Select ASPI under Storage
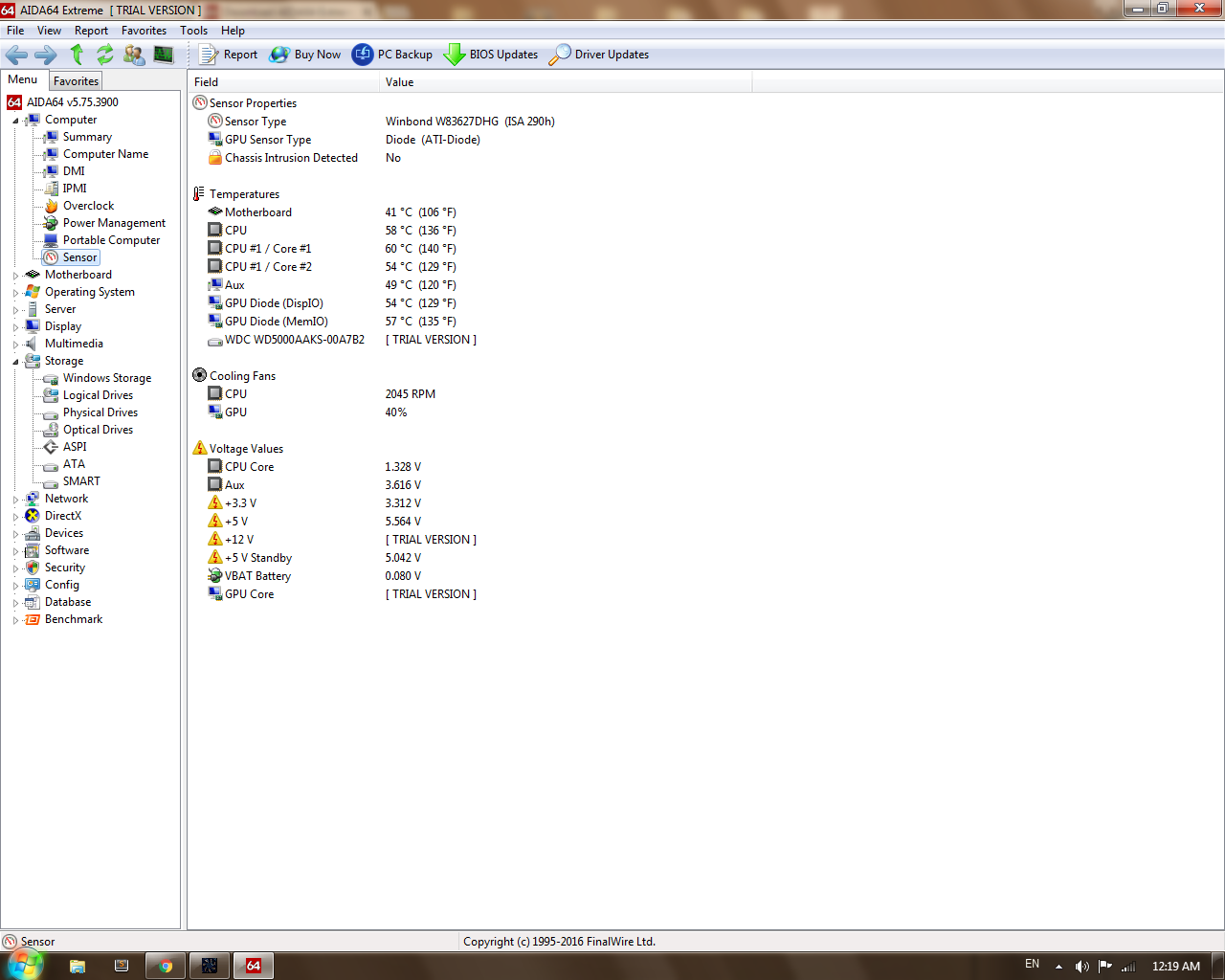This screenshot has width=1225, height=980. pos(75,447)
